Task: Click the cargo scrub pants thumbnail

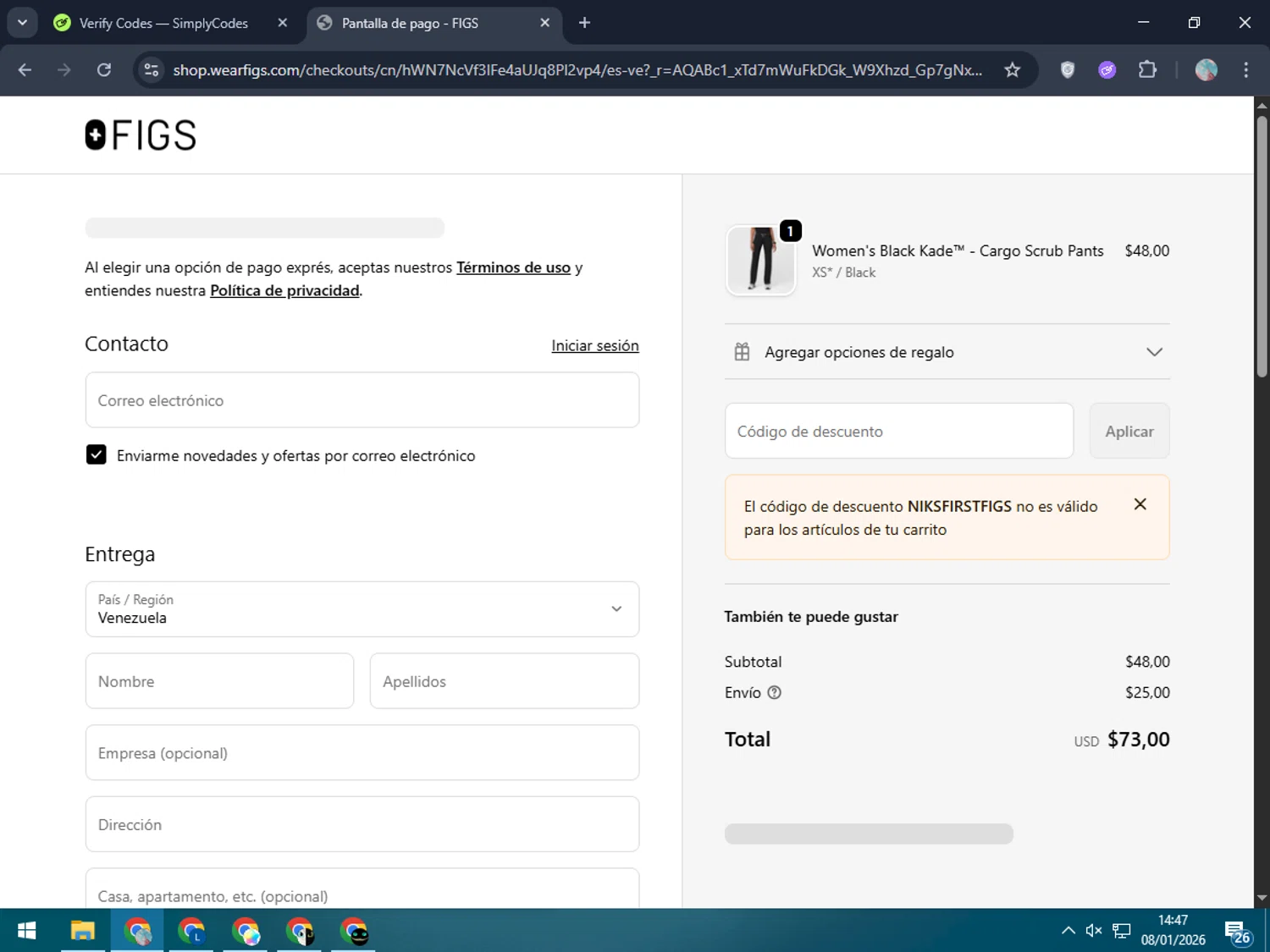Action: pos(760,261)
